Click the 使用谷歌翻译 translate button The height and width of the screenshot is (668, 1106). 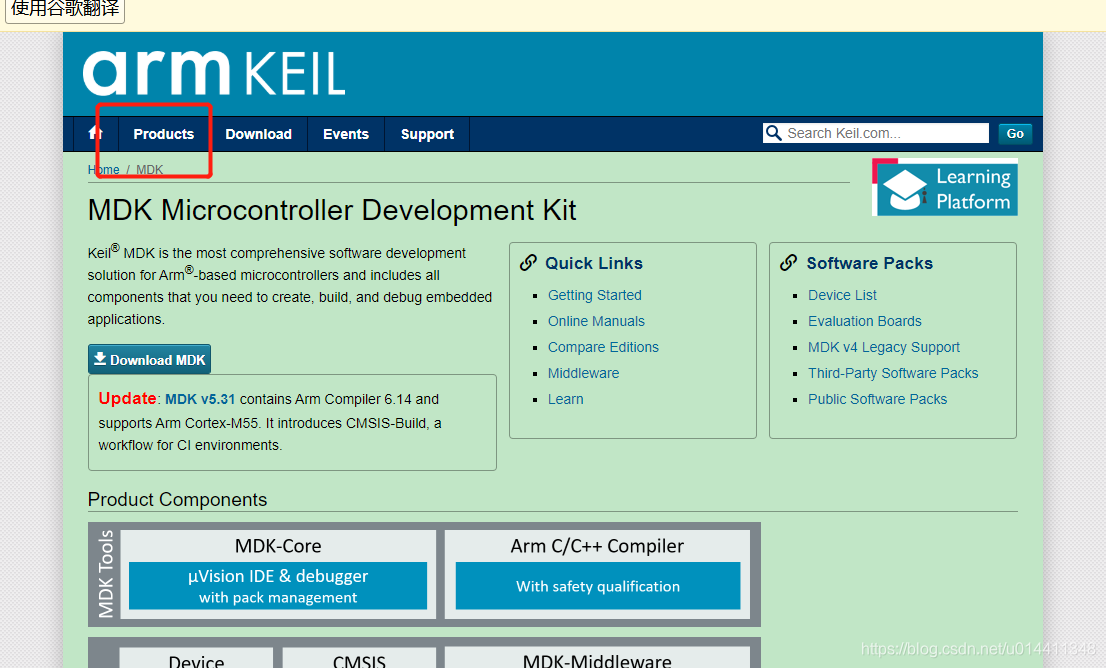[65, 10]
